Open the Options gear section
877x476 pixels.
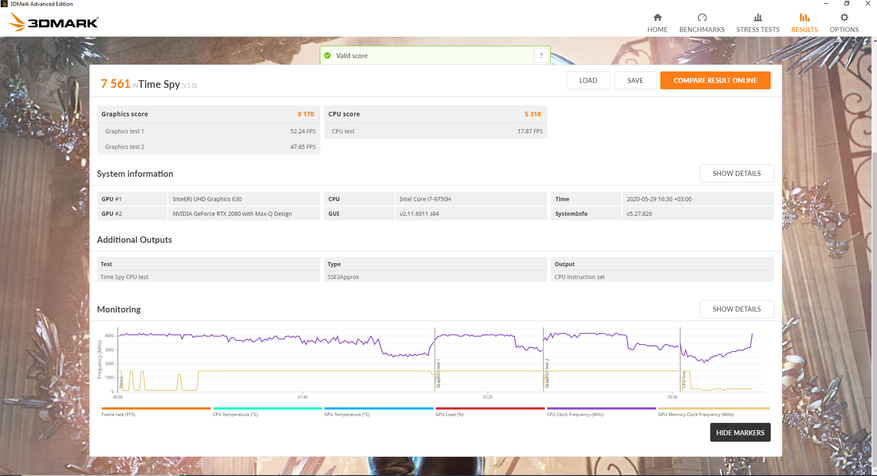(843, 22)
